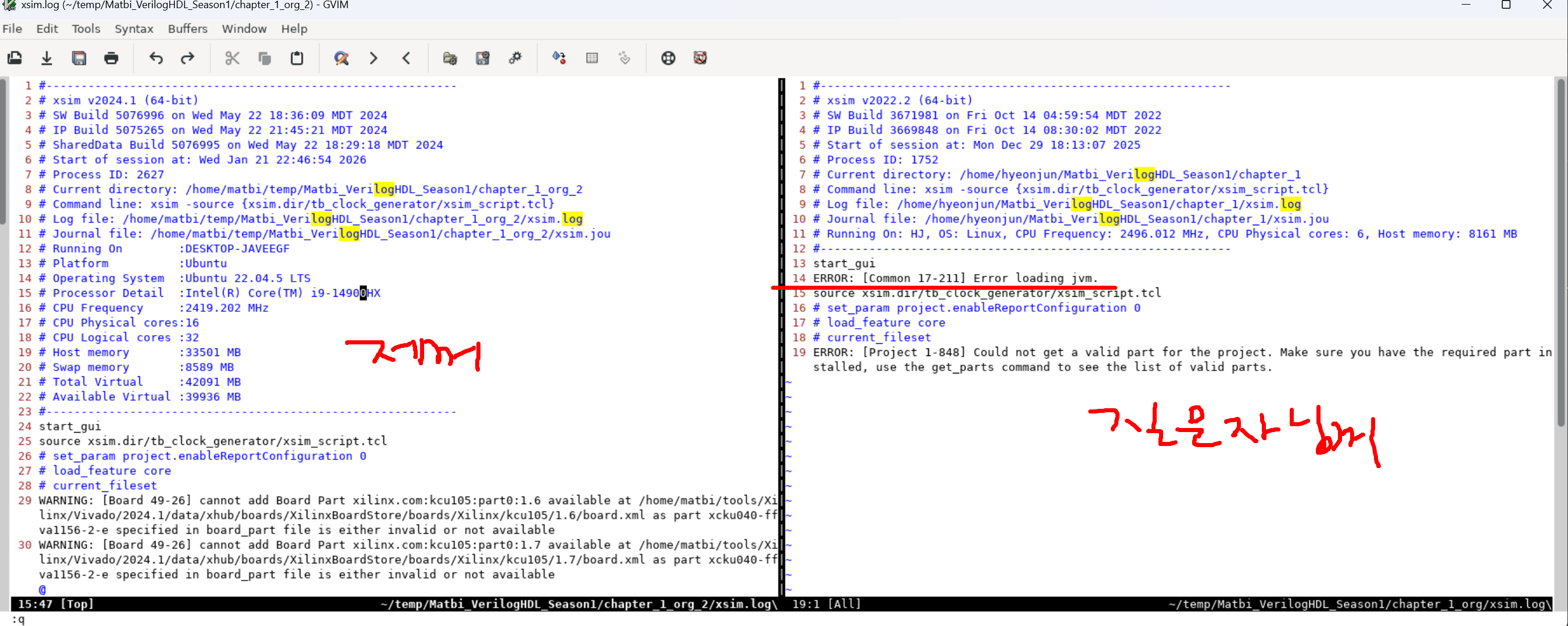
Task: Click the Open file toolbar icon
Action: click(15, 58)
